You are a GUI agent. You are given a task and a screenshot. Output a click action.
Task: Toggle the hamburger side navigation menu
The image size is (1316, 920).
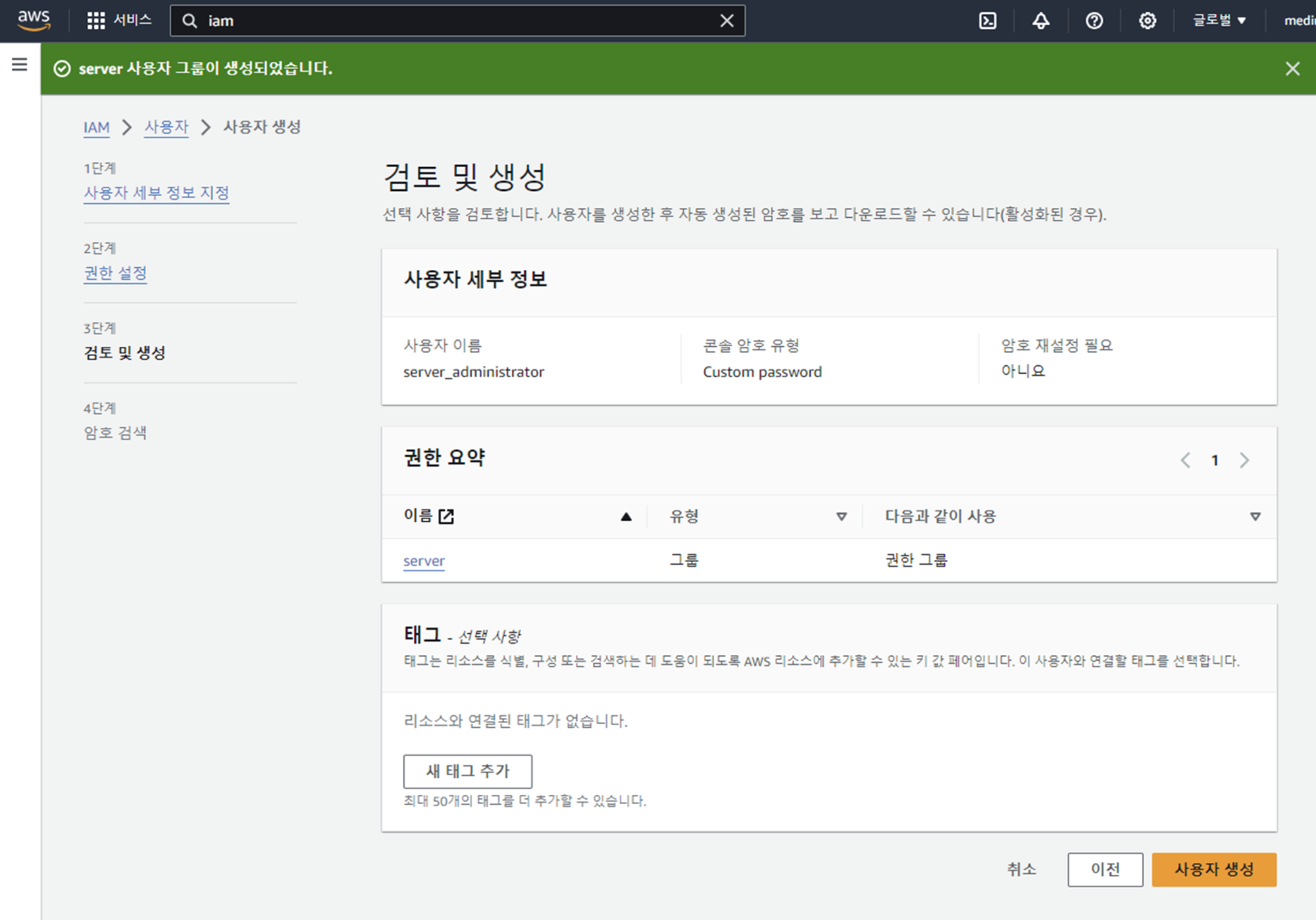click(20, 64)
